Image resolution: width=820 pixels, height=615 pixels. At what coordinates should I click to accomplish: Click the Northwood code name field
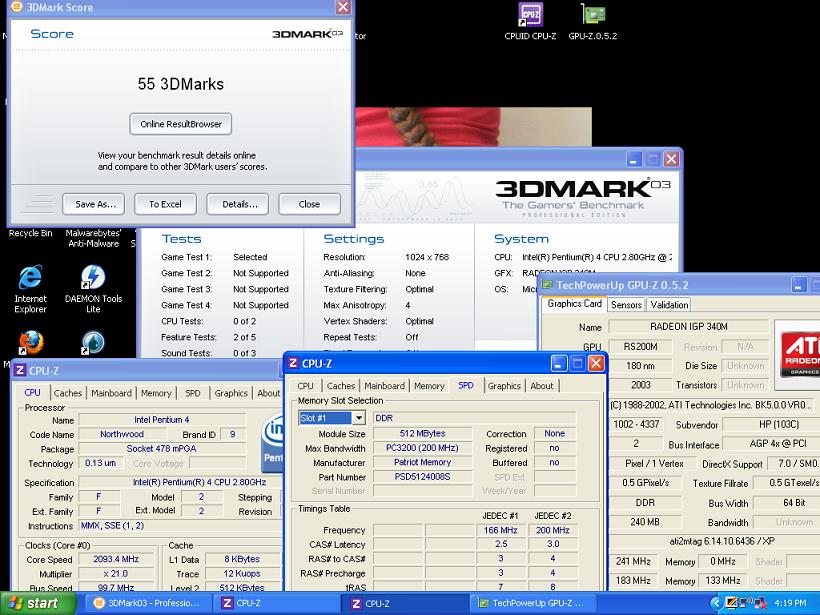[121, 434]
